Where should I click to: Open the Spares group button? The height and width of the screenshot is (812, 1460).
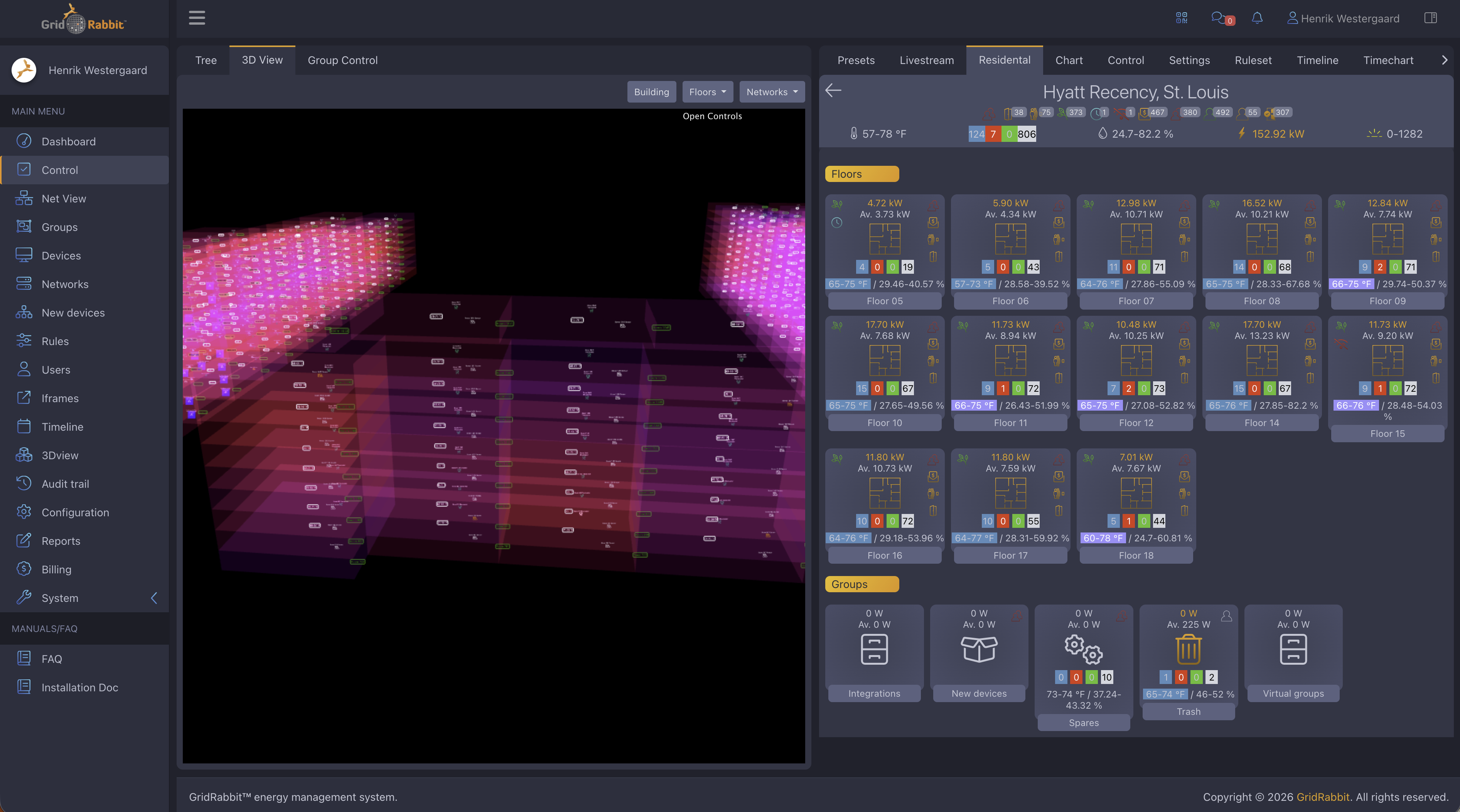point(1083,723)
